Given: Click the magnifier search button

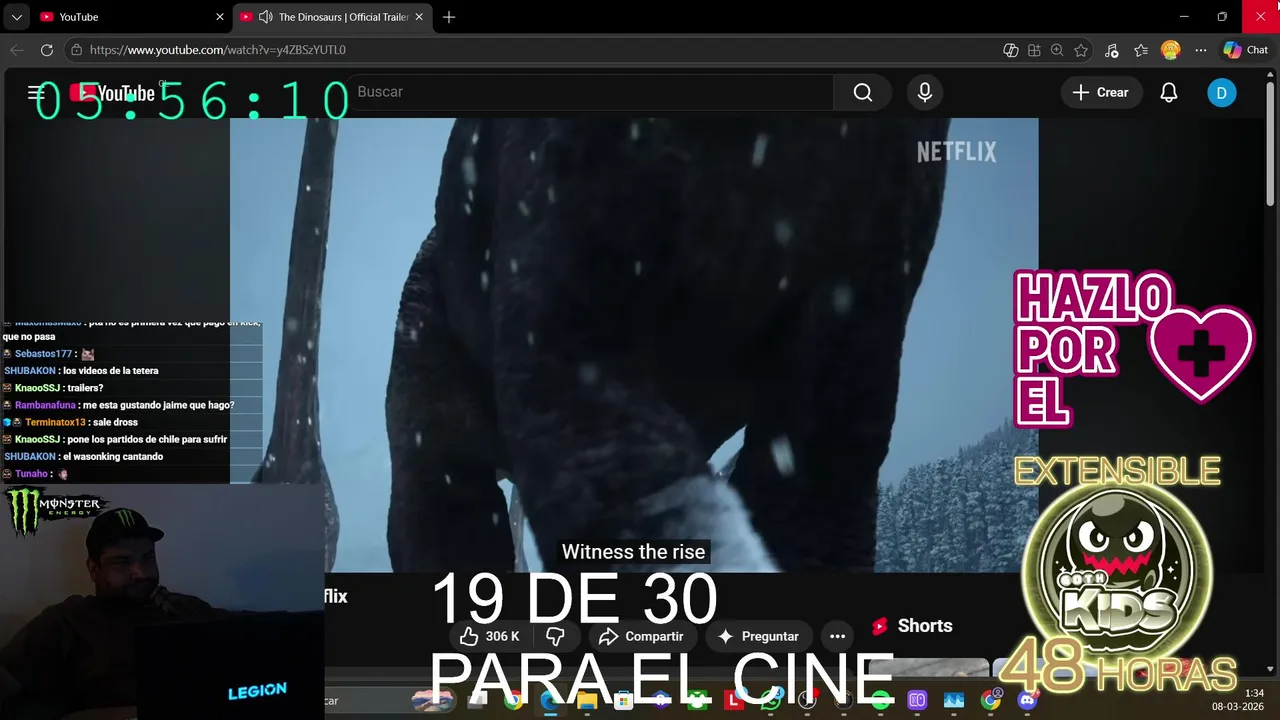Looking at the screenshot, I should (863, 92).
